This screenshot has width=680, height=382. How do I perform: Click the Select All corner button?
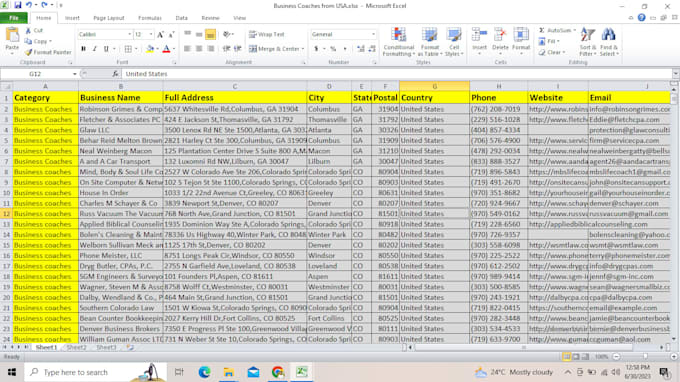click(x=6, y=87)
